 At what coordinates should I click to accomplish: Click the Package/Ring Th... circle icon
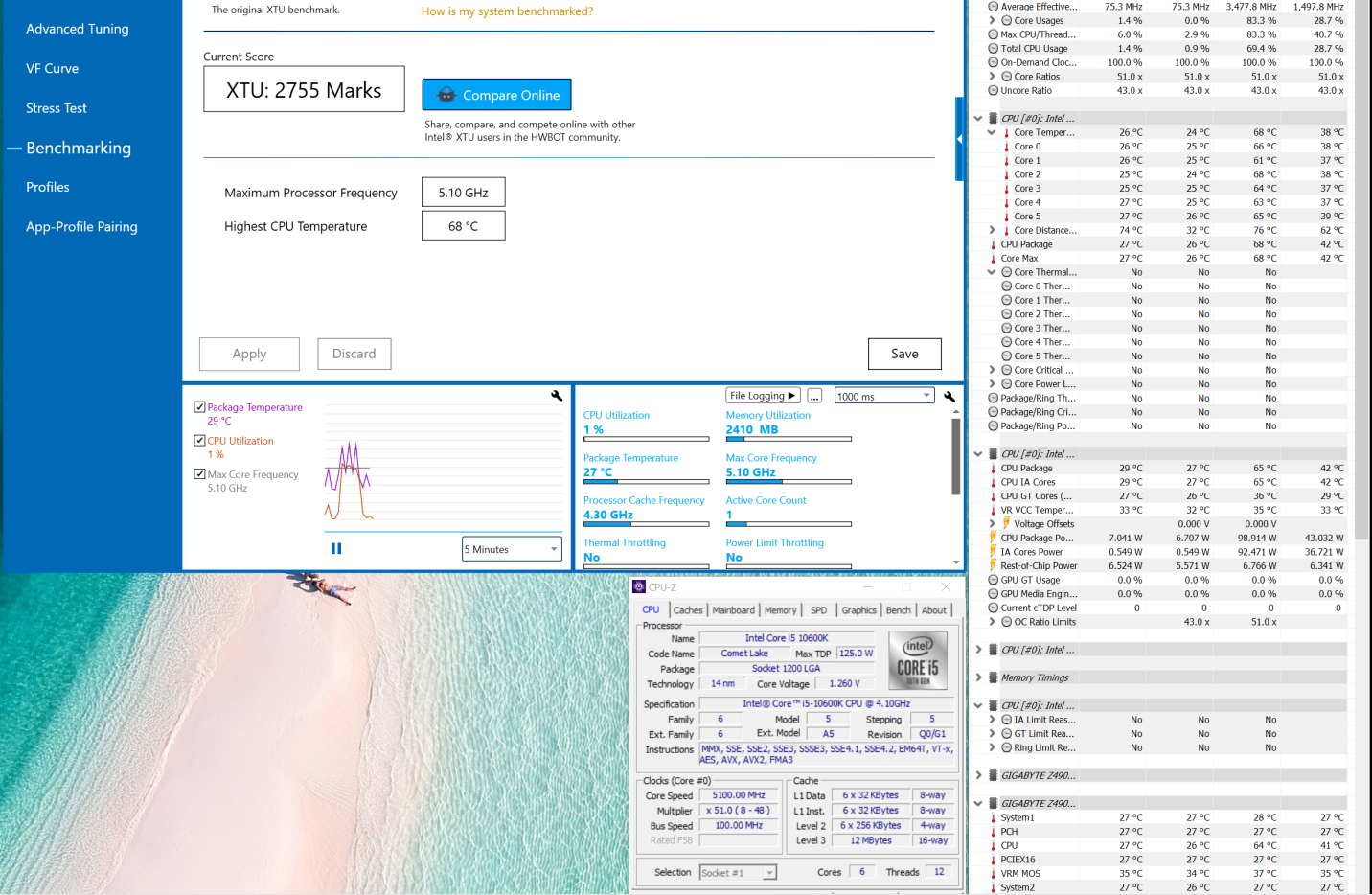tap(994, 399)
